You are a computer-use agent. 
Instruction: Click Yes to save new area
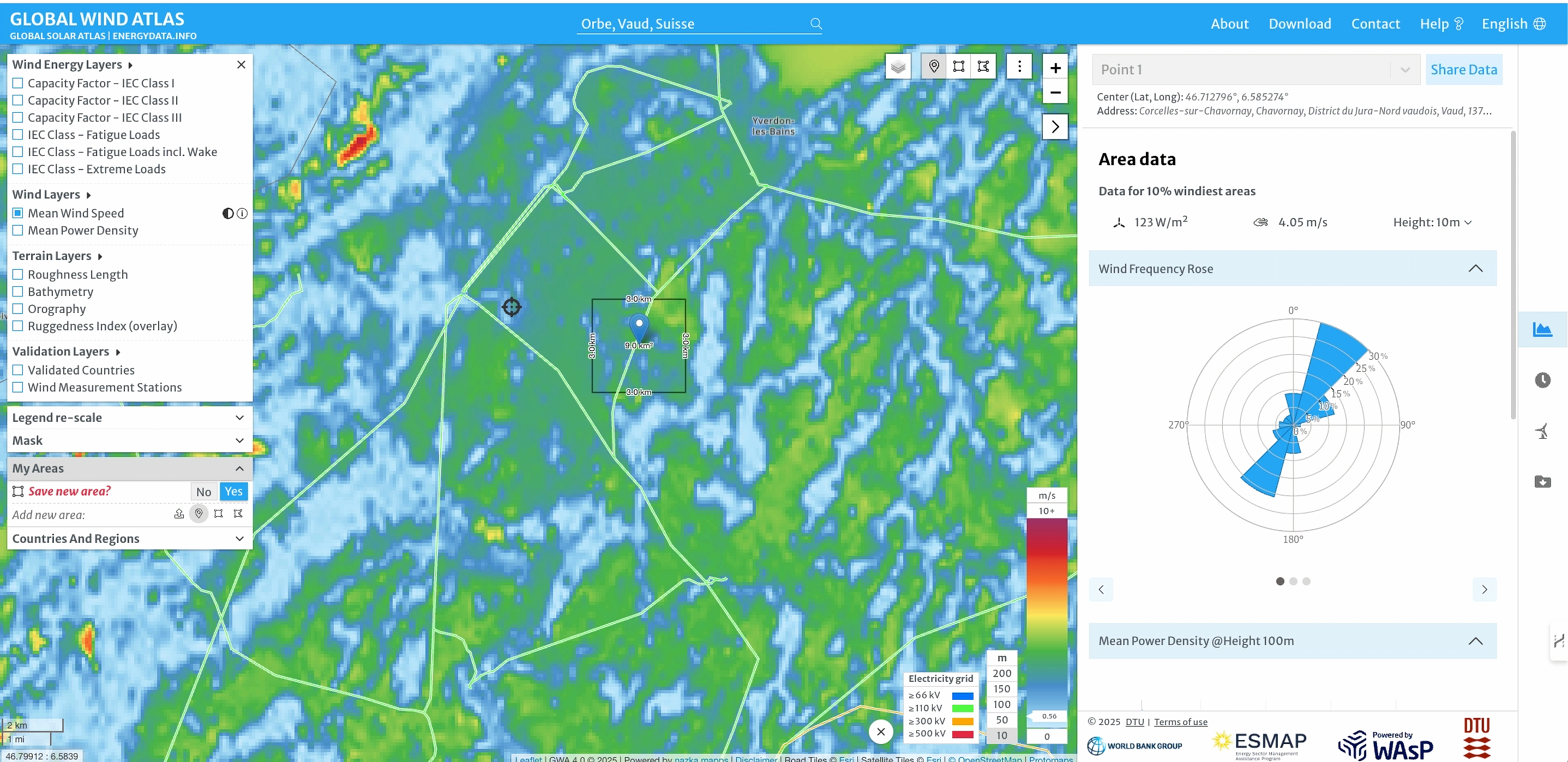pyautogui.click(x=234, y=492)
